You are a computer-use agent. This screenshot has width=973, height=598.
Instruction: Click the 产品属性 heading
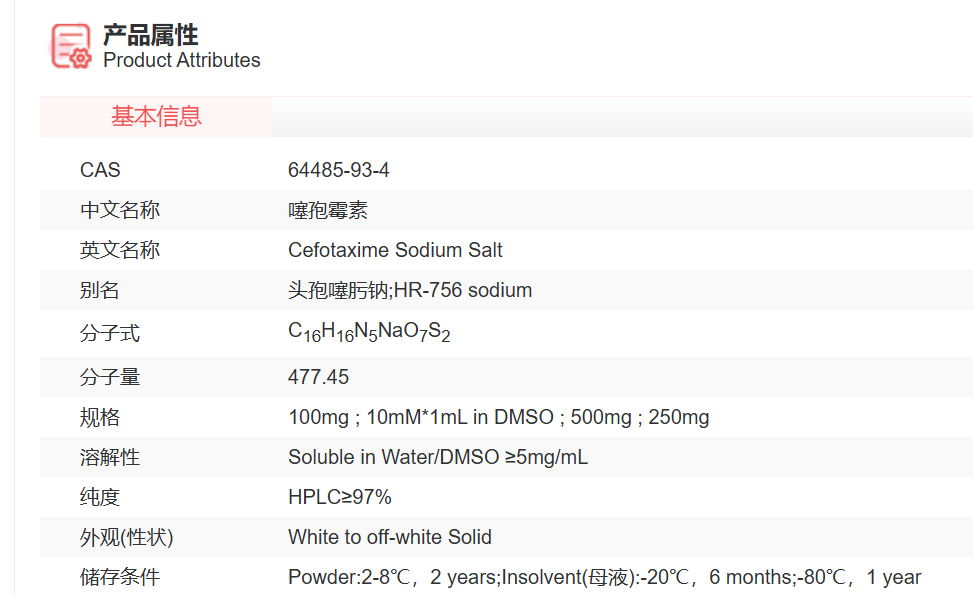coord(151,35)
